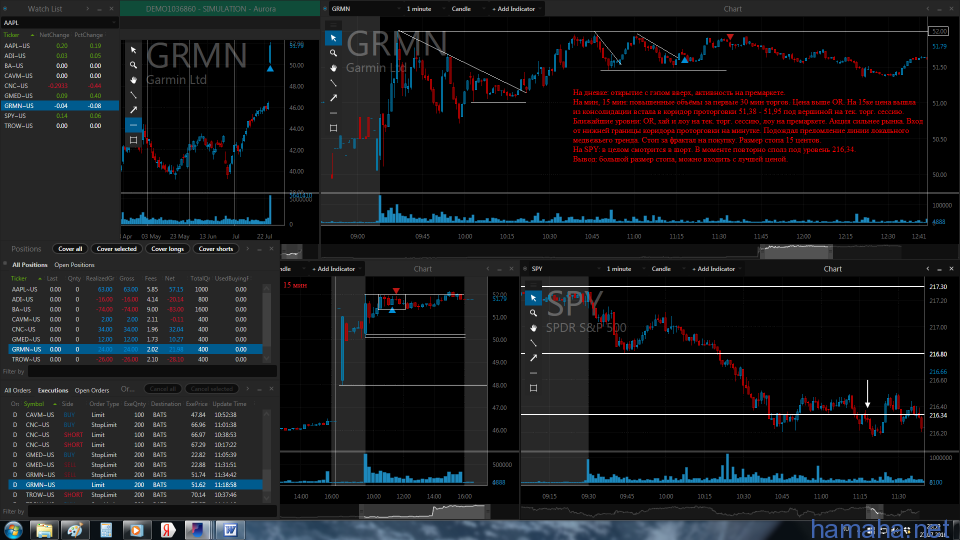Switch to All Orders tab
The height and width of the screenshot is (540, 960).
tap(17, 391)
